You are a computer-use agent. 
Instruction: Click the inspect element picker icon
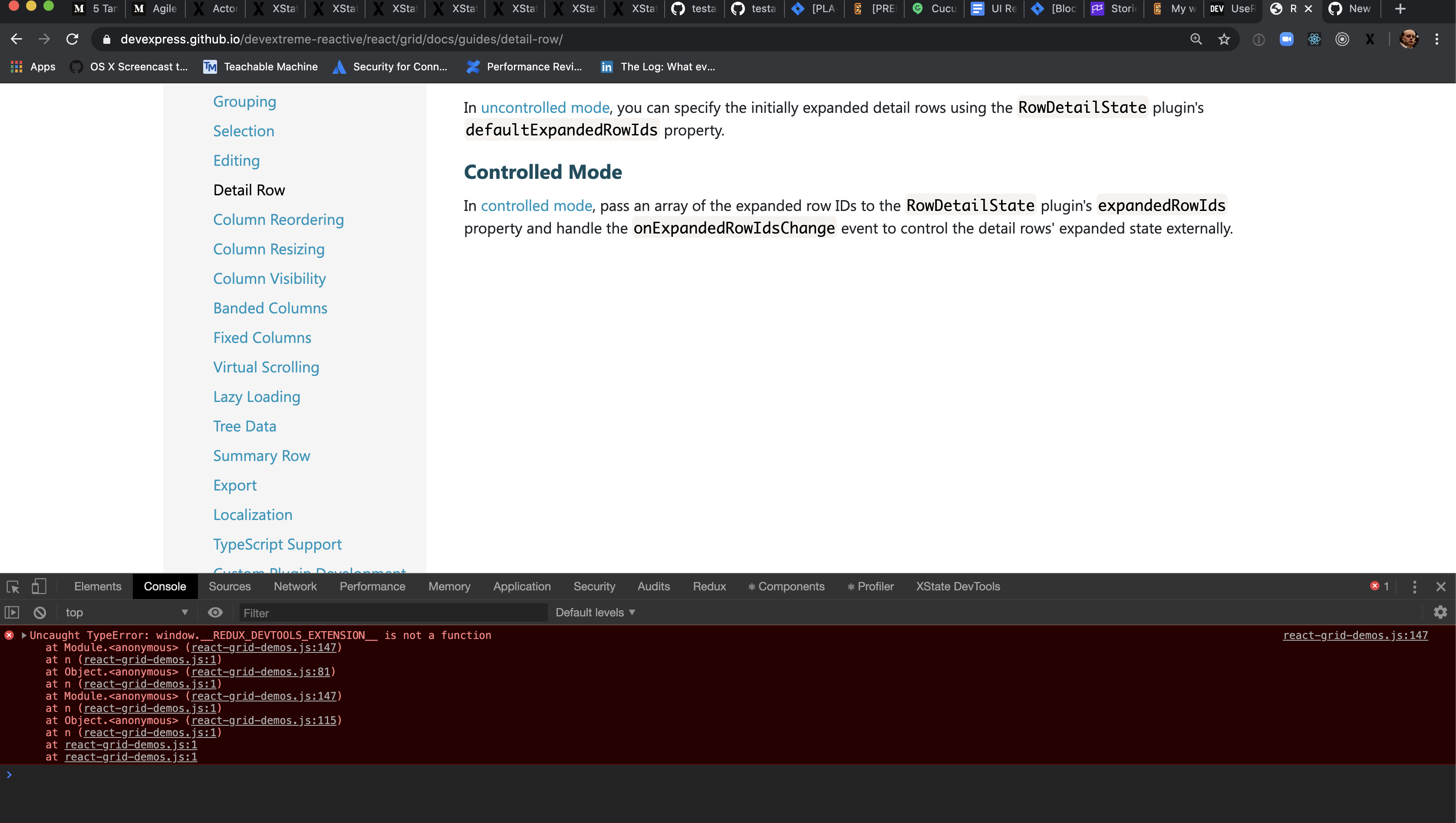[x=13, y=587]
